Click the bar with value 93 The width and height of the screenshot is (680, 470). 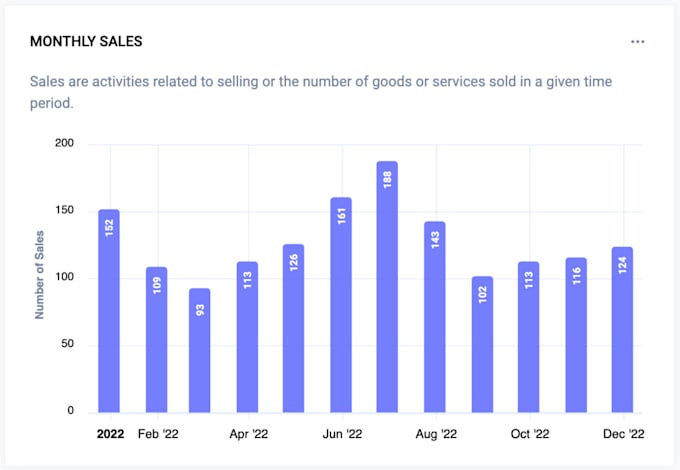(200, 350)
